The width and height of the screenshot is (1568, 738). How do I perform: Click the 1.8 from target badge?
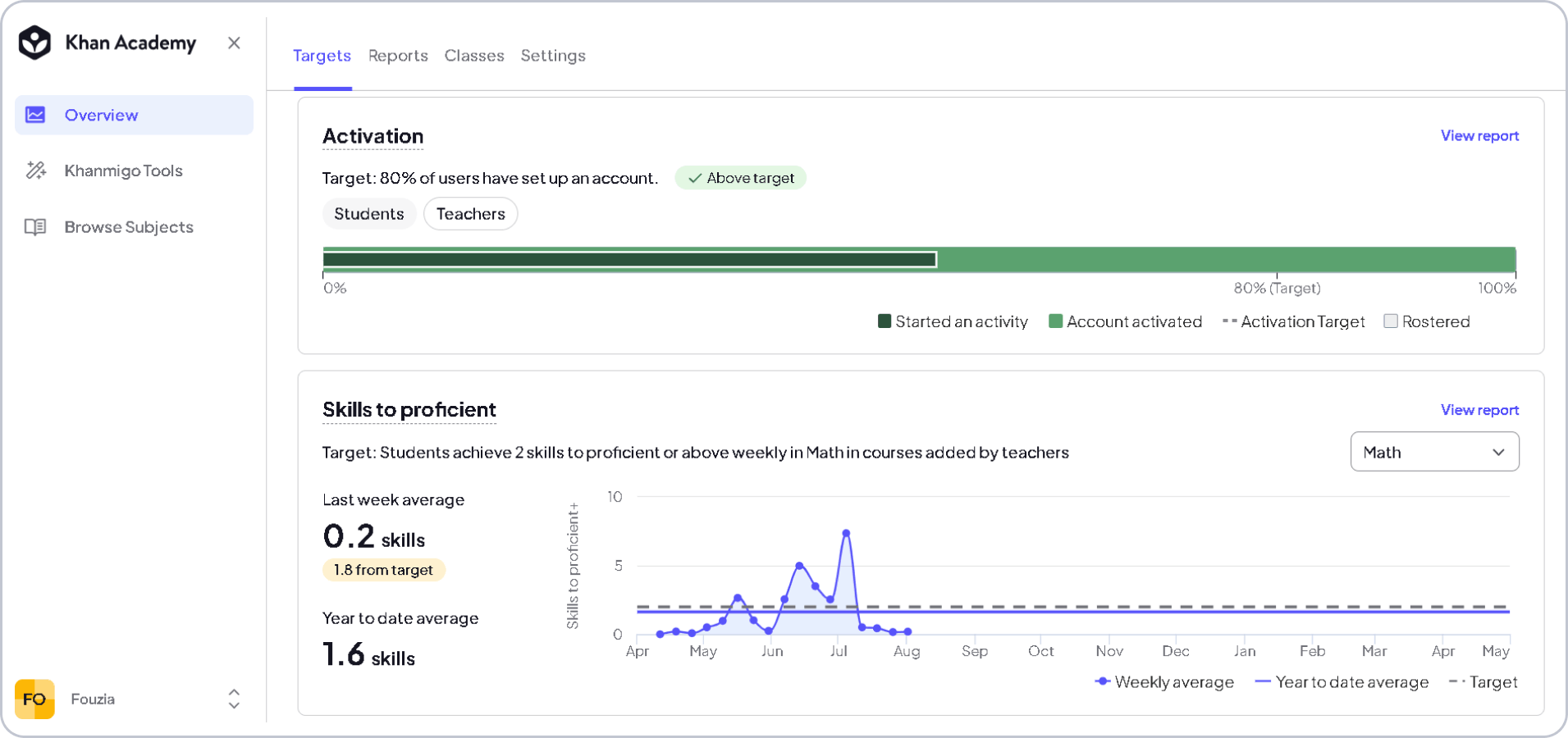384,570
